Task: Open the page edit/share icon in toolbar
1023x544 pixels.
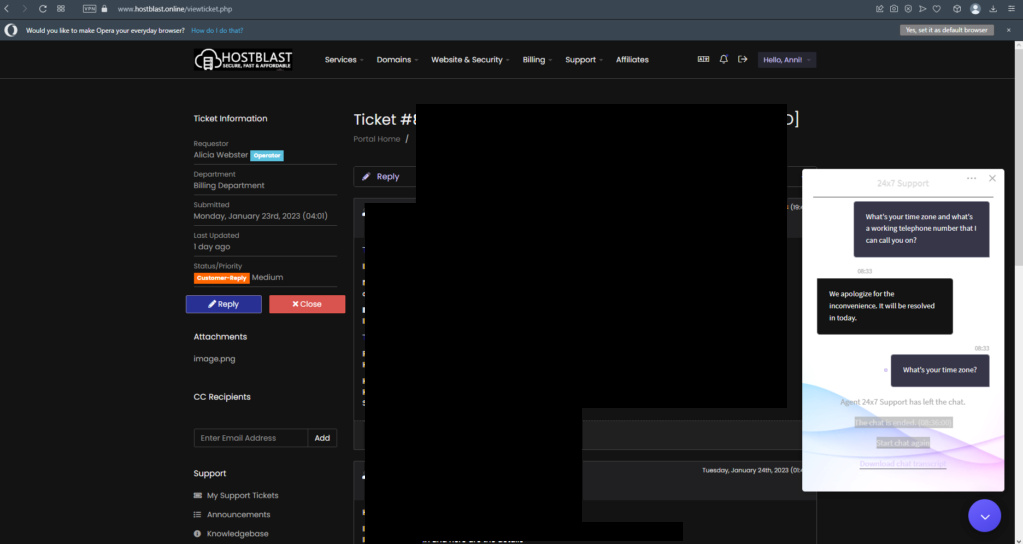Action: click(x=879, y=9)
